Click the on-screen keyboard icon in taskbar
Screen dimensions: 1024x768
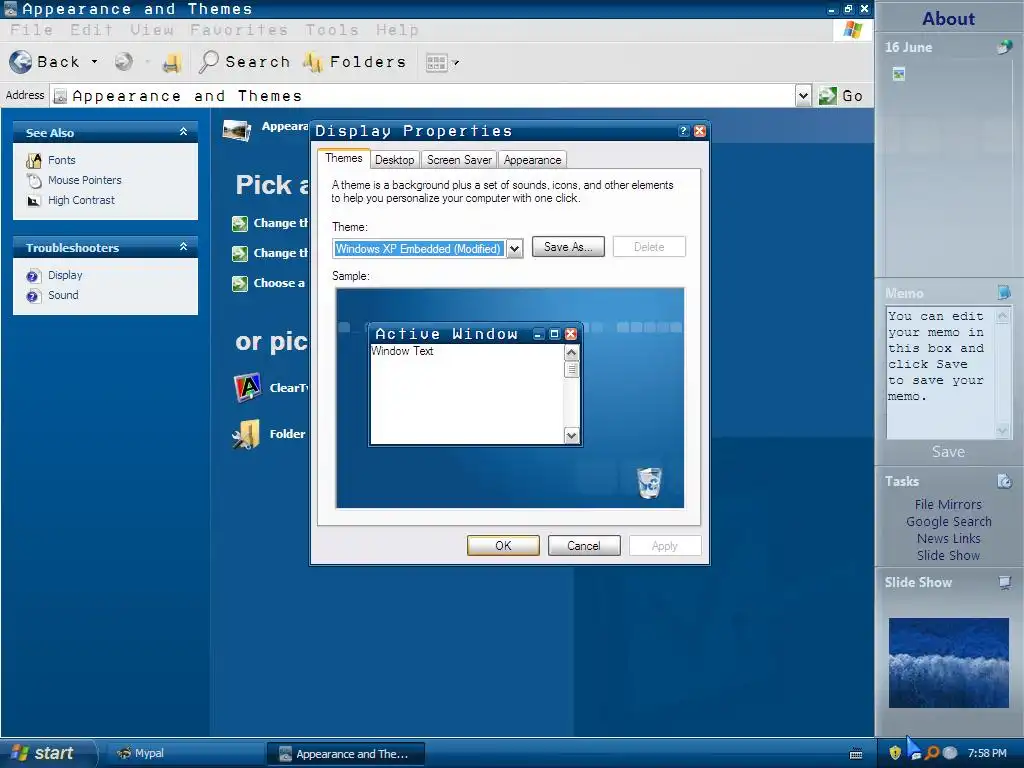tap(856, 754)
